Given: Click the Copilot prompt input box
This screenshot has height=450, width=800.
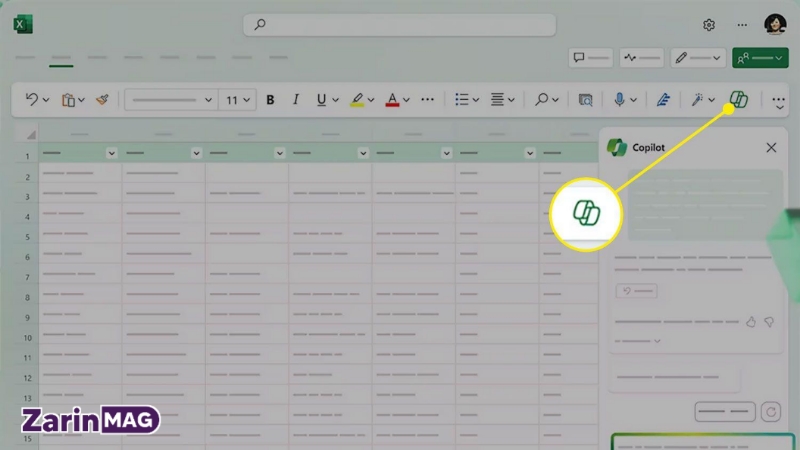Looking at the screenshot, I should pyautogui.click(x=703, y=442).
